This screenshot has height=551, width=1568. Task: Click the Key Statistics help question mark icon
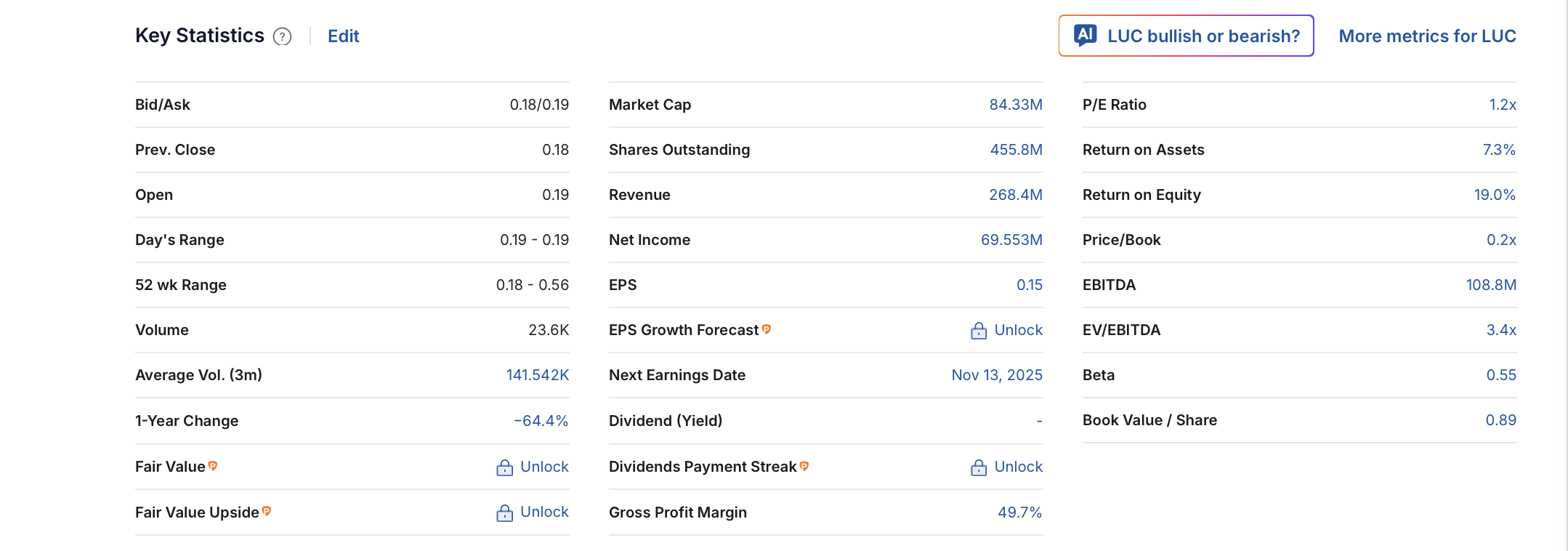[282, 36]
